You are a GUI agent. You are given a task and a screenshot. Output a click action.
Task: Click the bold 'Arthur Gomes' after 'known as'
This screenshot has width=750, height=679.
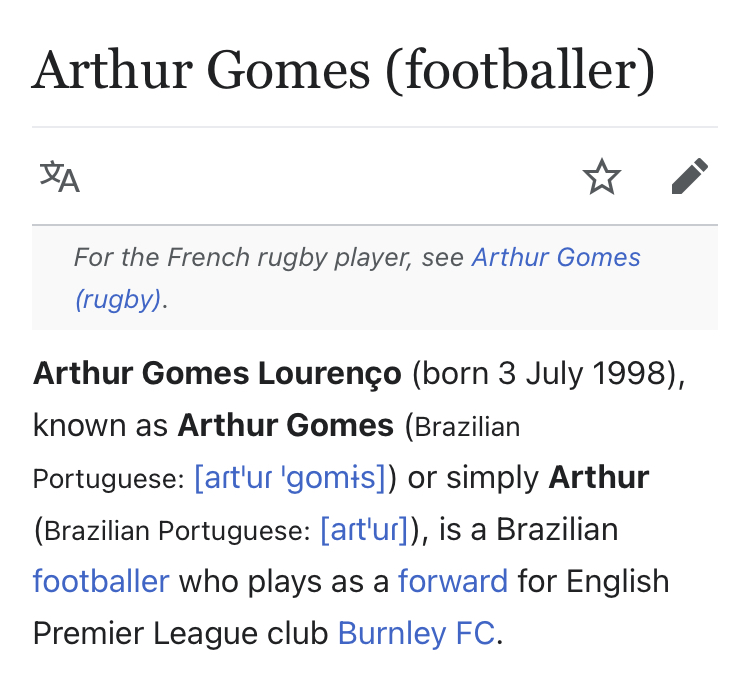(x=286, y=426)
